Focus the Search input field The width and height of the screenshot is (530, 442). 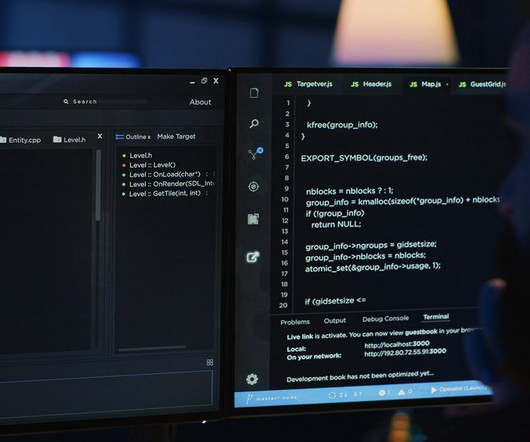(x=105, y=101)
